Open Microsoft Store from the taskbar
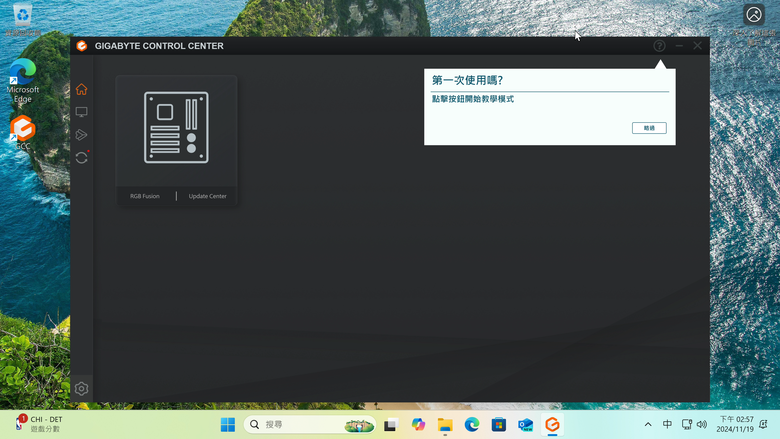This screenshot has width=780, height=439. click(x=498, y=425)
